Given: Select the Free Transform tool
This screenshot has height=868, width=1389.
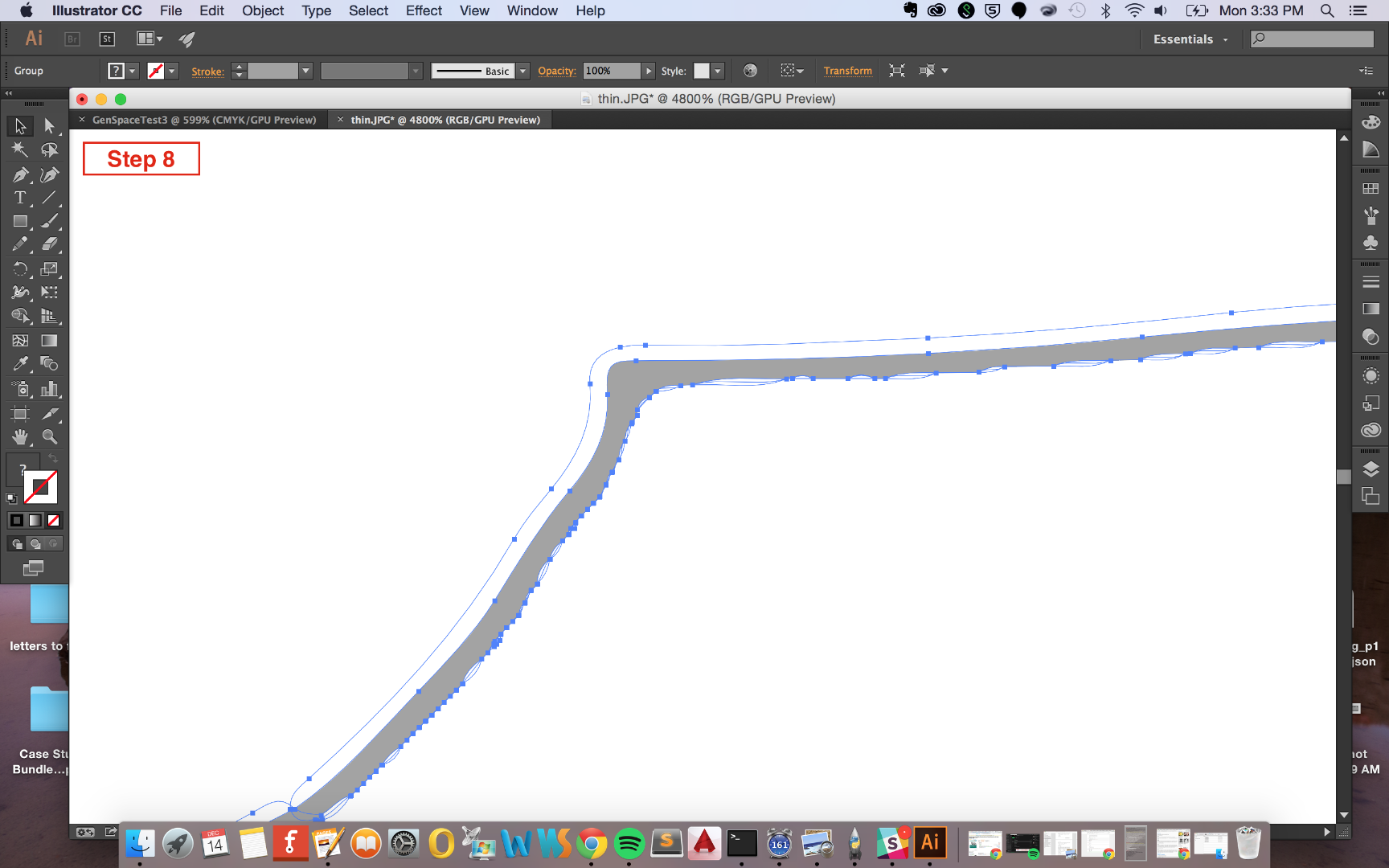Looking at the screenshot, I should coord(49,293).
